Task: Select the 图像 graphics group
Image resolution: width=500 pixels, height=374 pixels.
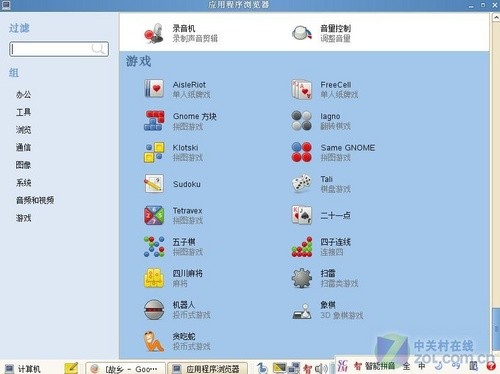Action: pyautogui.click(x=24, y=165)
